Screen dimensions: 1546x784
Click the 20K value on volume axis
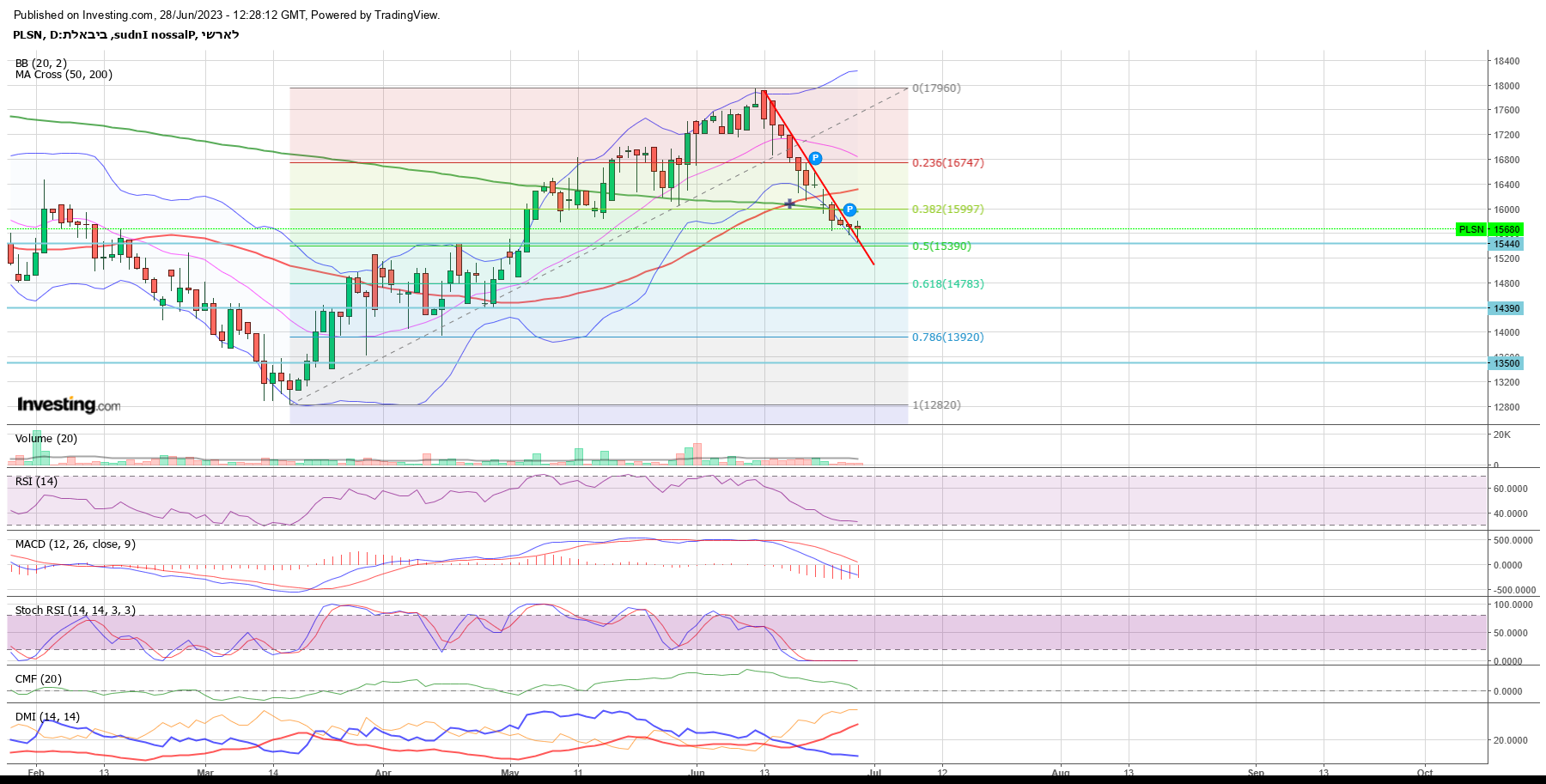point(1502,435)
